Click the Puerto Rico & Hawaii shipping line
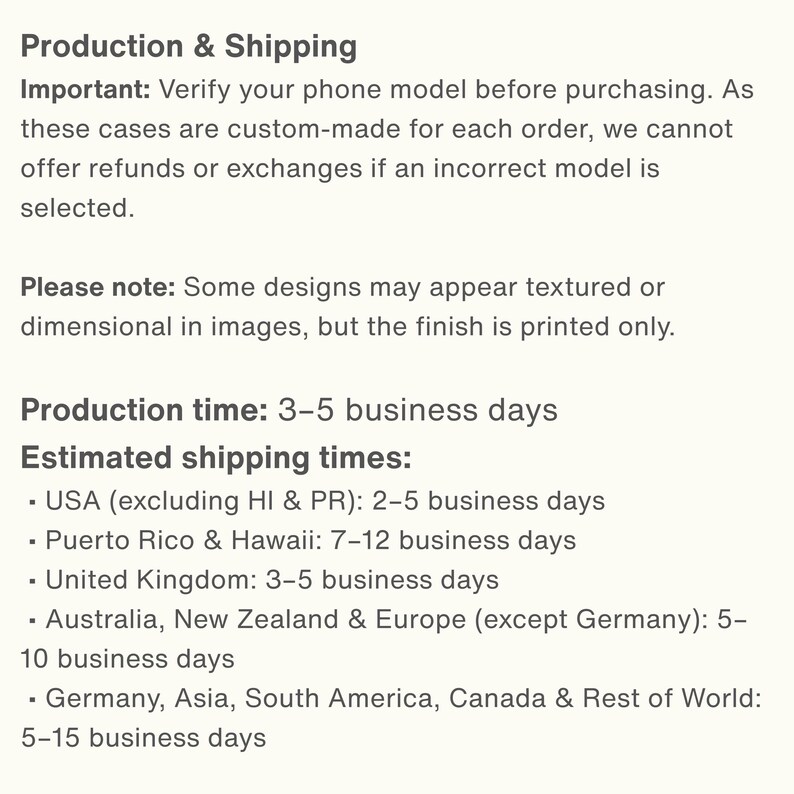 coord(303,540)
